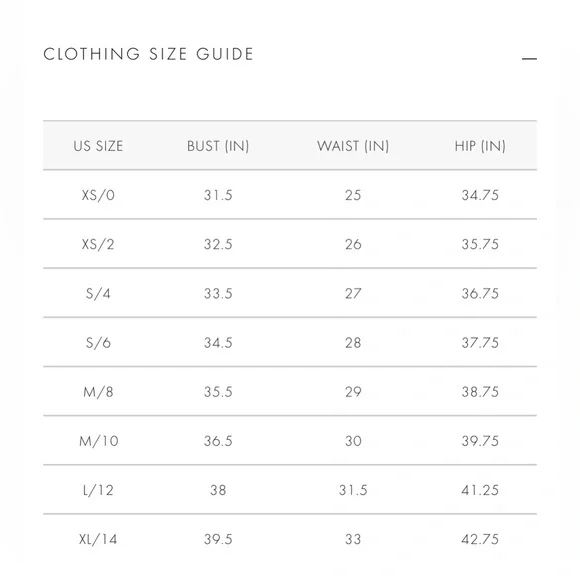Collapse the Clothing Size Guide section

click(x=529, y=58)
